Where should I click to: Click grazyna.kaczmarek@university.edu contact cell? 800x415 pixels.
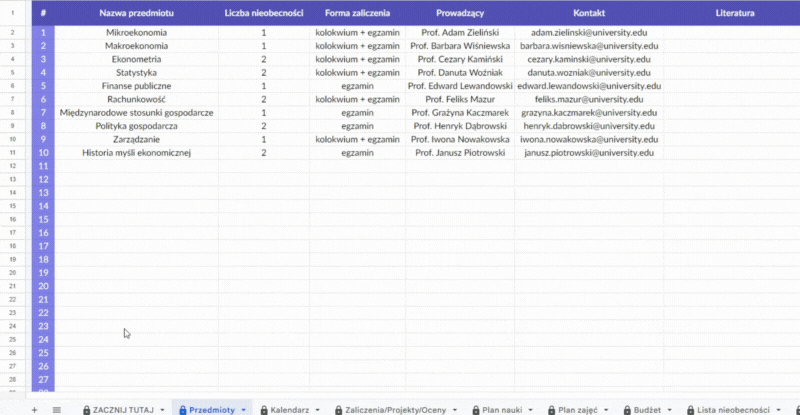(x=589, y=113)
